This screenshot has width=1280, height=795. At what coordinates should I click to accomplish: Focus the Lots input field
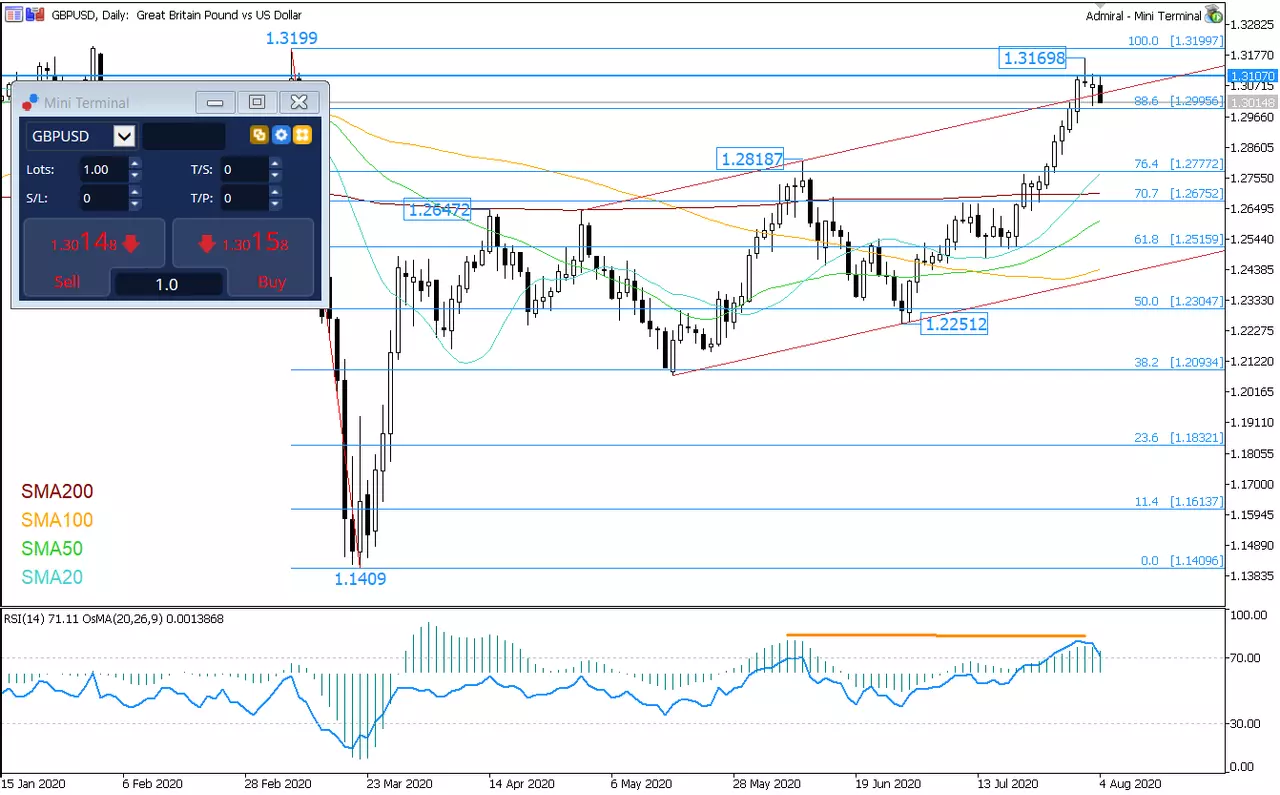click(102, 170)
